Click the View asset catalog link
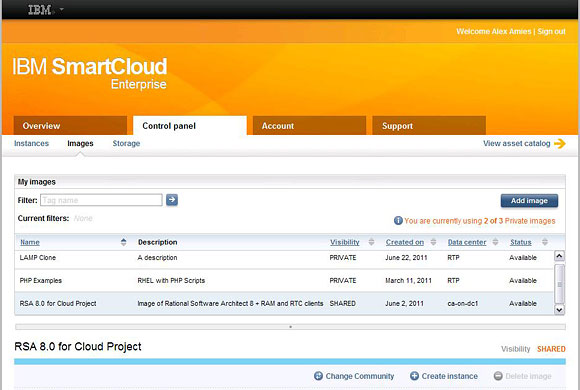Viewport: 580px width, 390px height. [516, 144]
